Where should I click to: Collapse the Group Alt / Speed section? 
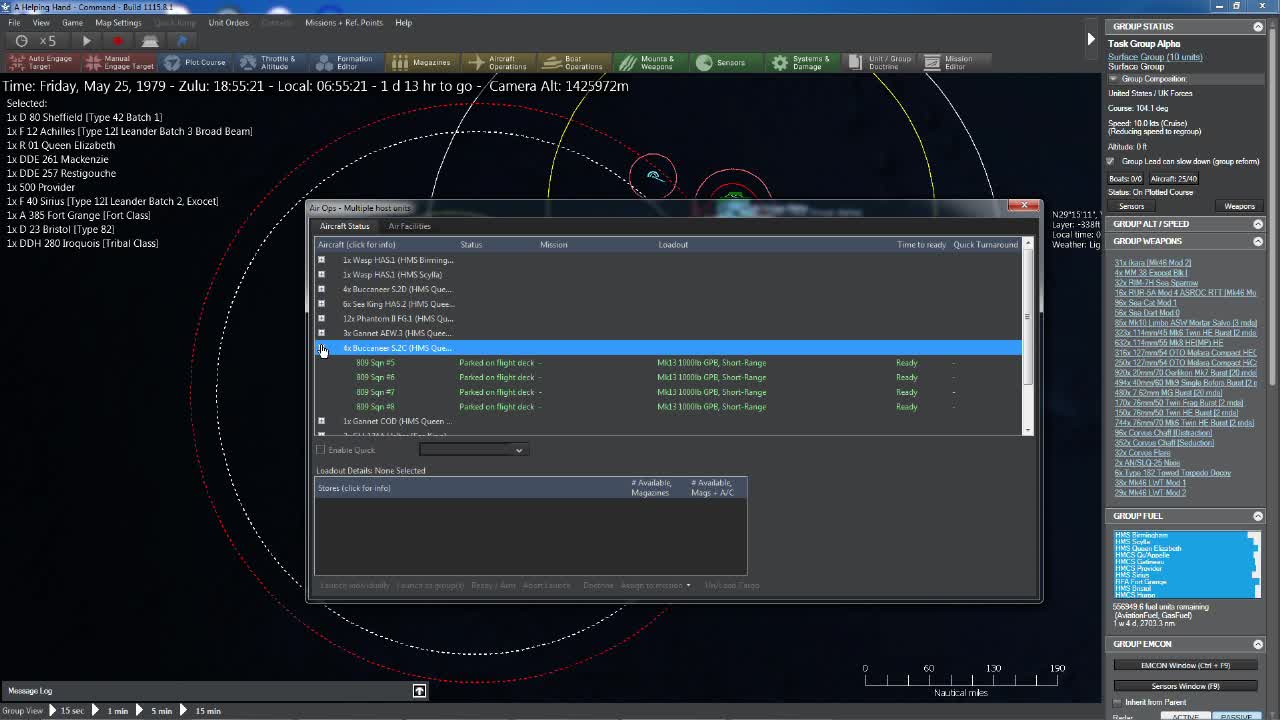[1258, 224]
